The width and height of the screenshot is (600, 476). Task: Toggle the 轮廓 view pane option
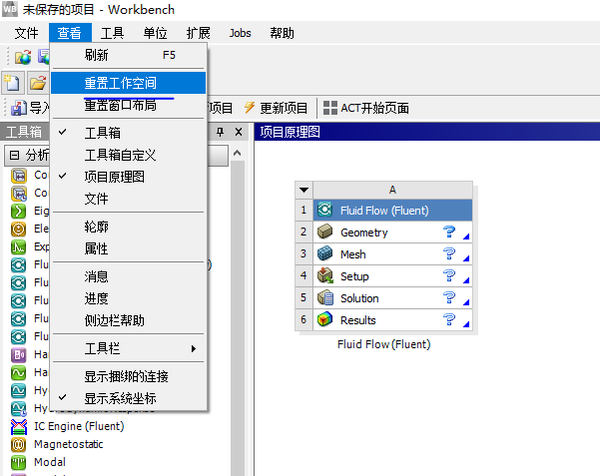tap(129, 227)
